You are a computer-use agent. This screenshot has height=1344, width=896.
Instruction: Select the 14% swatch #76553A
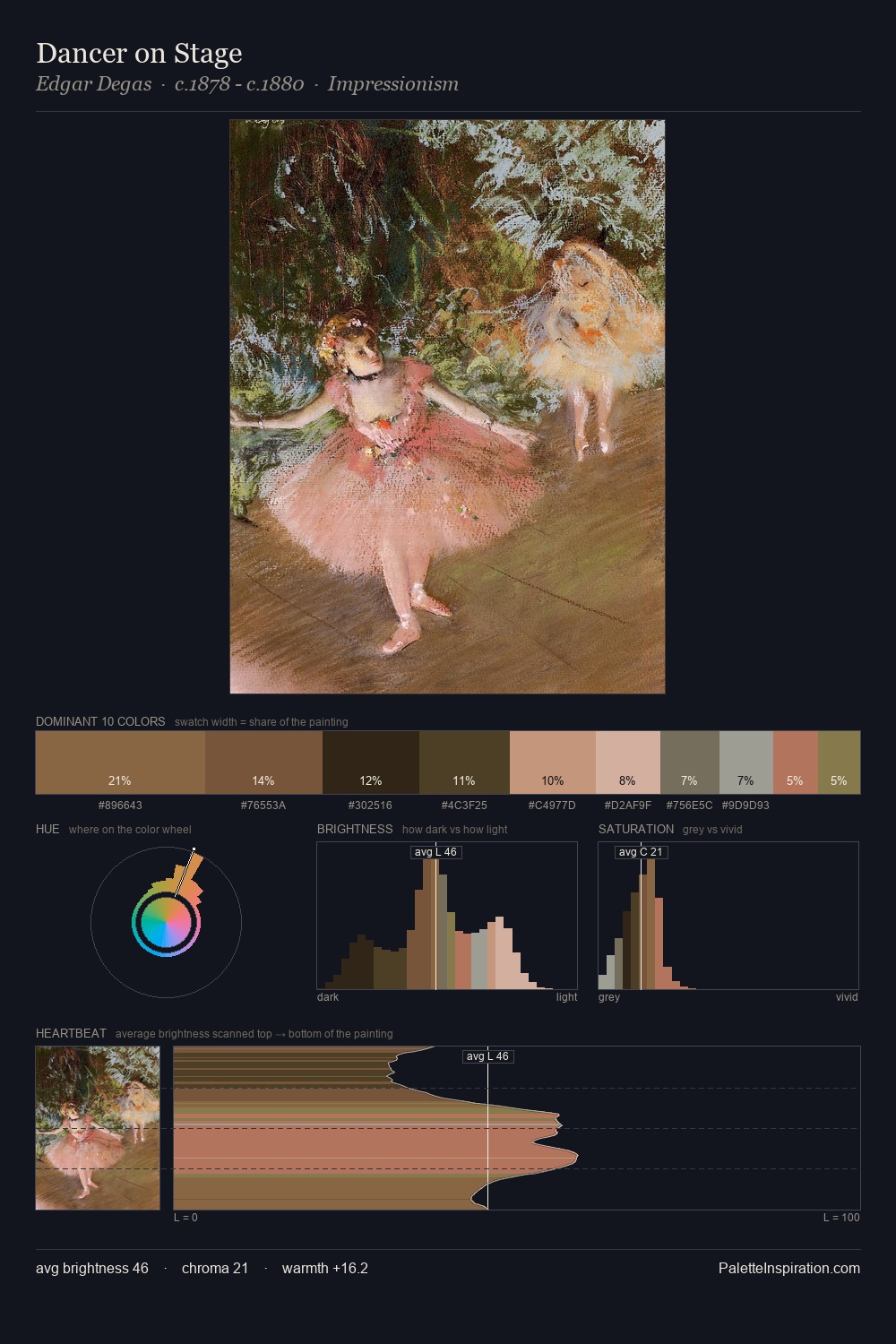coord(263,762)
